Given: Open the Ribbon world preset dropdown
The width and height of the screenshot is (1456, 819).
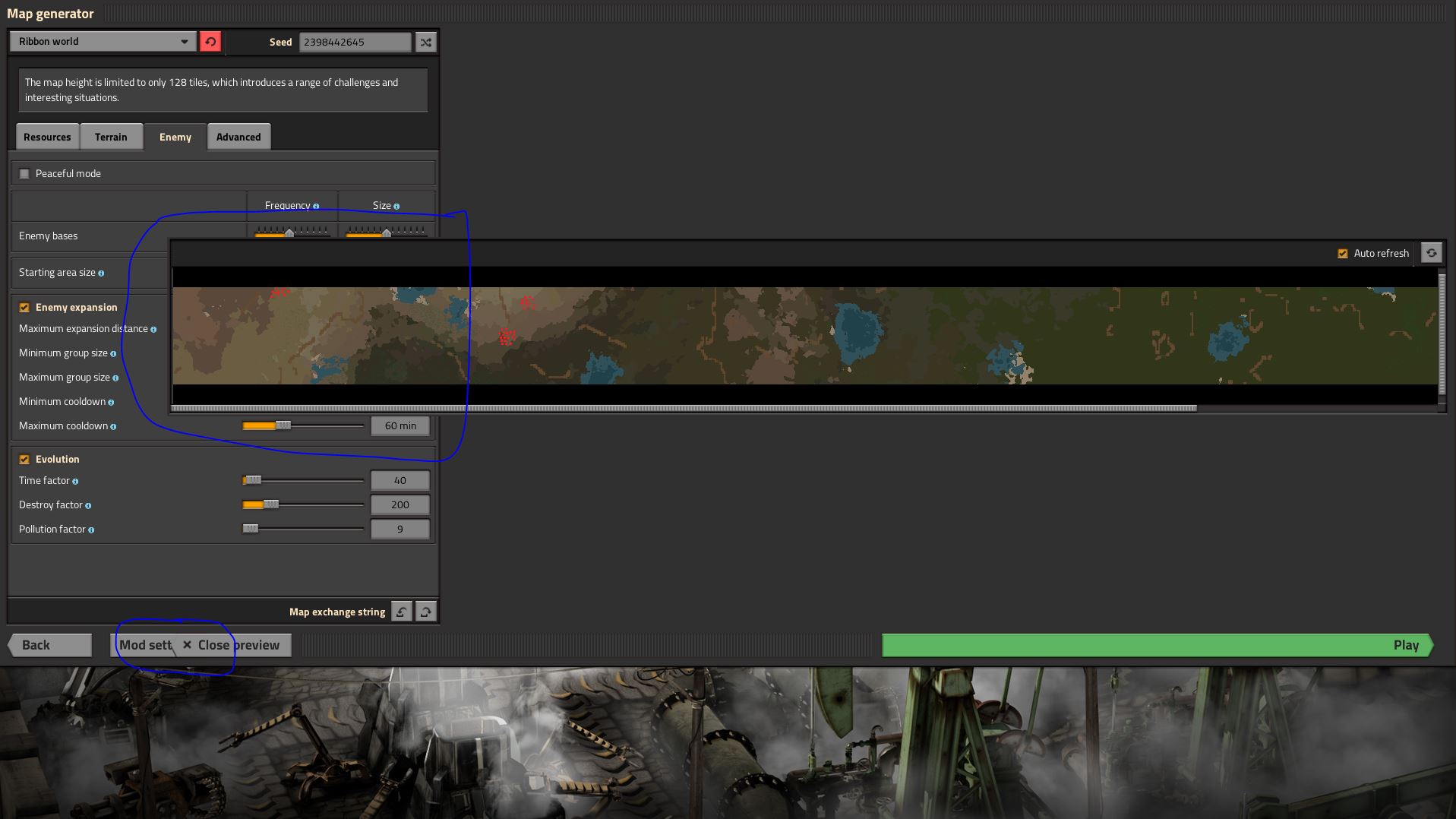Looking at the screenshot, I should pyautogui.click(x=103, y=42).
